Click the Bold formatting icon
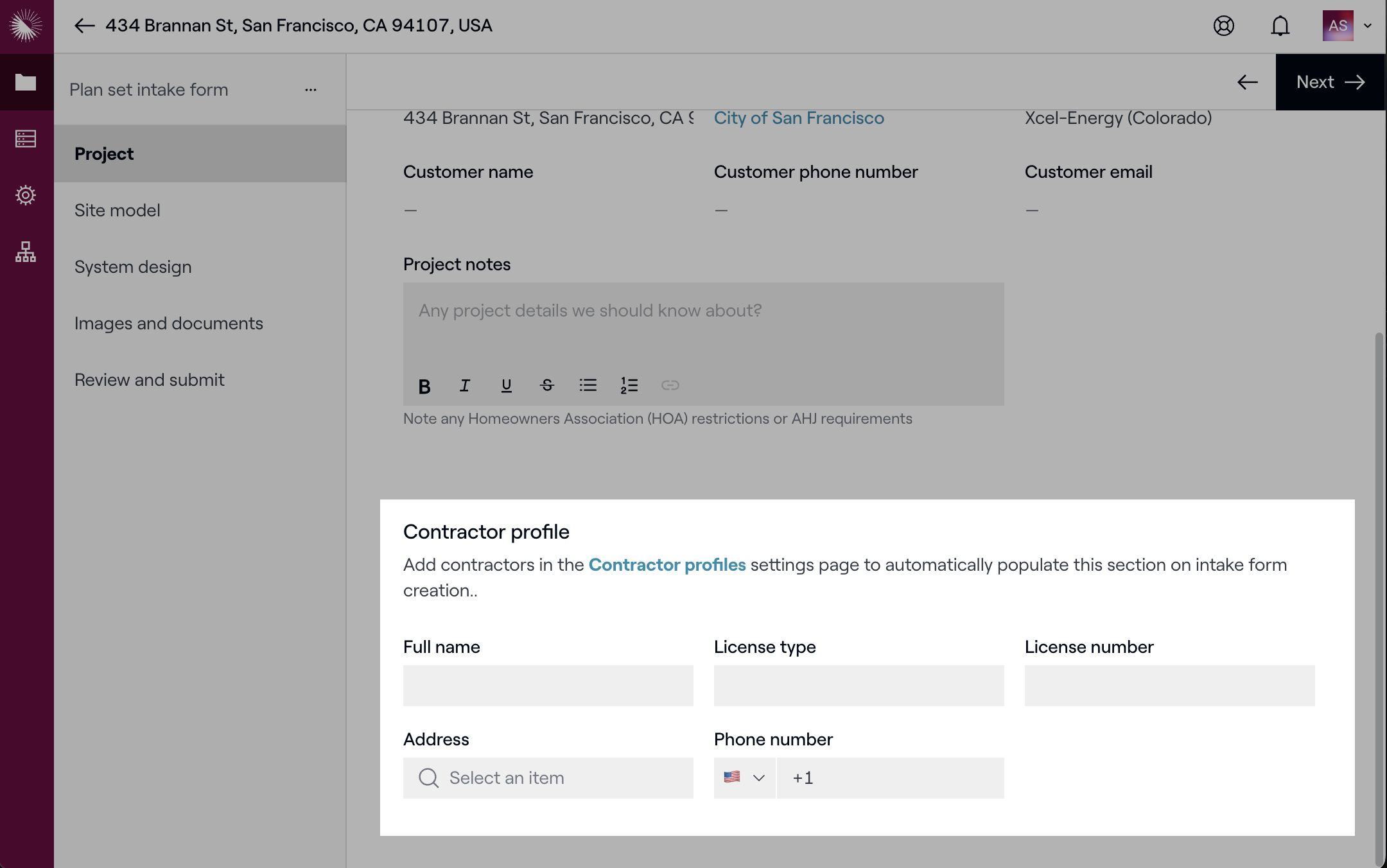 [x=424, y=386]
